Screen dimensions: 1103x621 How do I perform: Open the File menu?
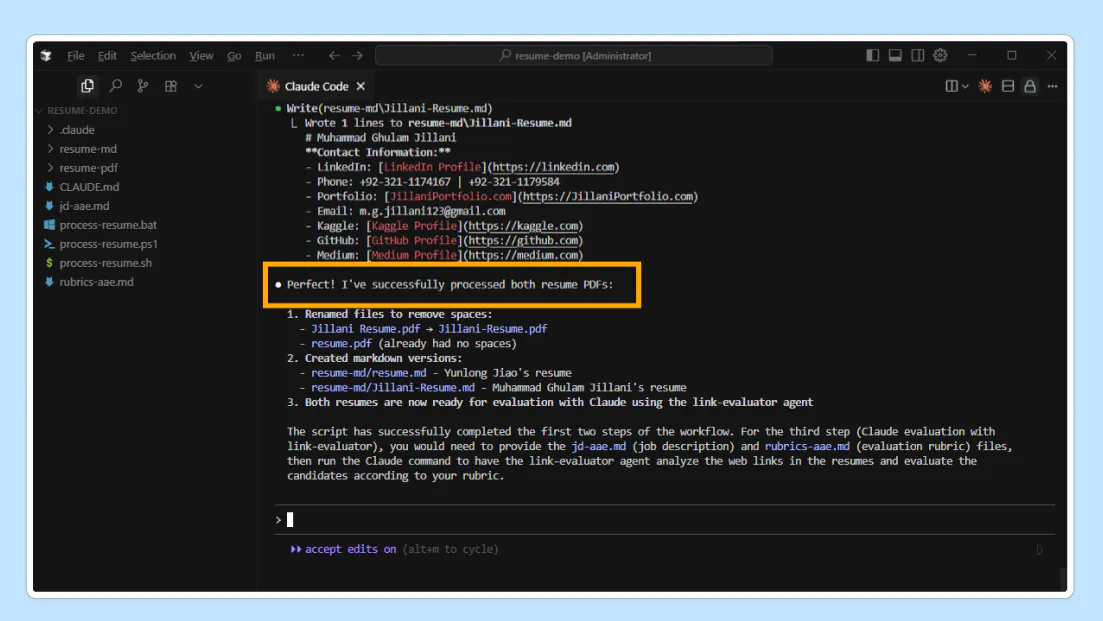click(75, 56)
